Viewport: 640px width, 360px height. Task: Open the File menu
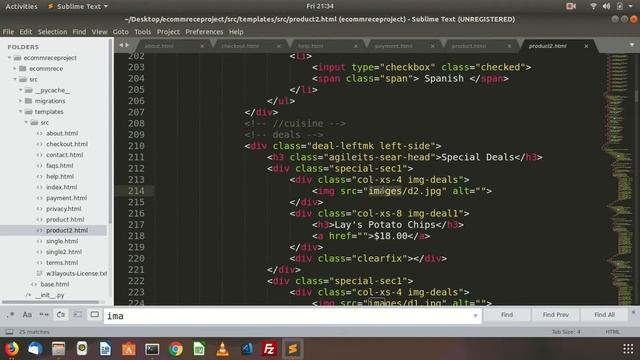[x=8, y=32]
